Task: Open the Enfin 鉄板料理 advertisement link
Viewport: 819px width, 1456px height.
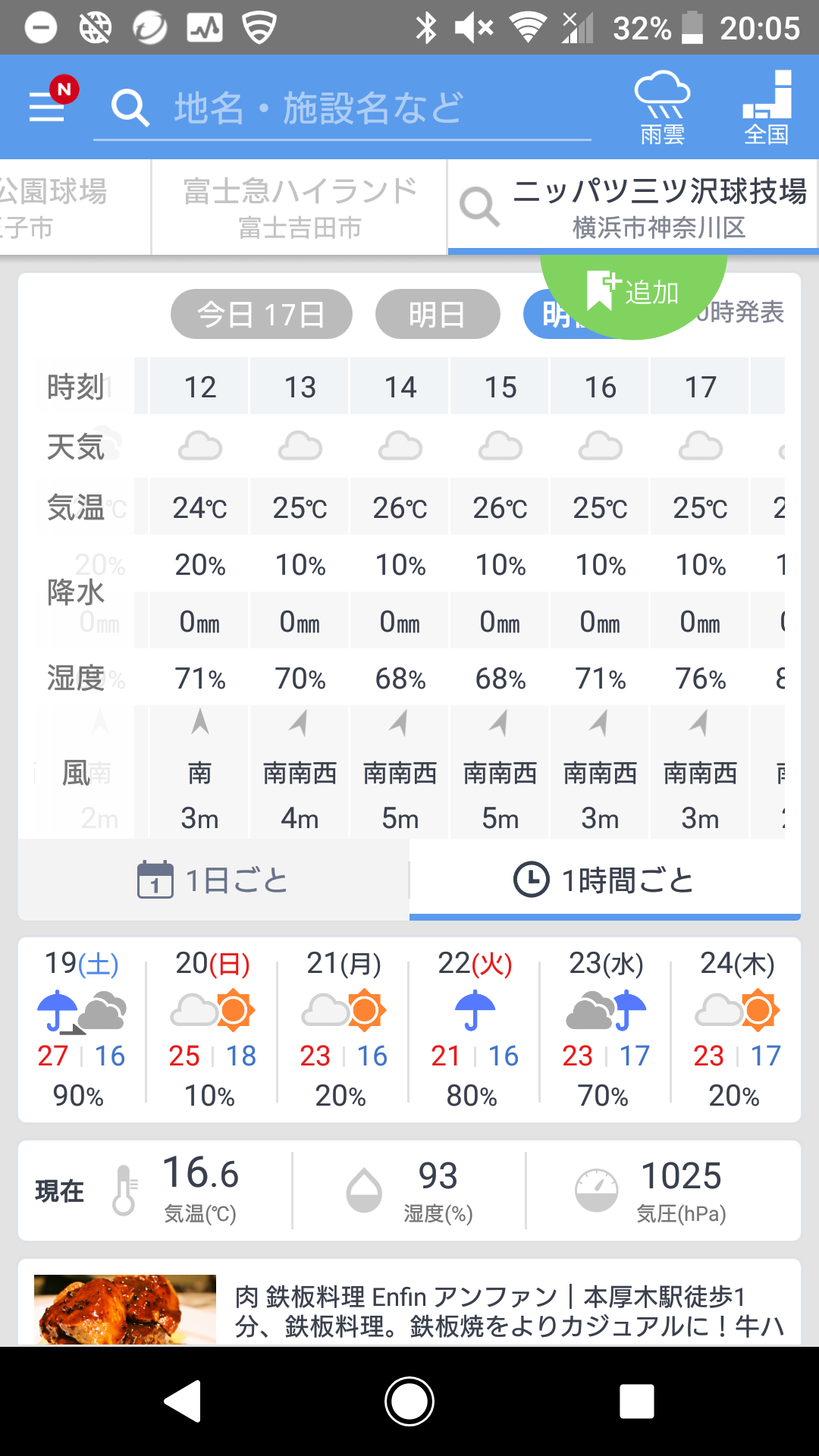Action: tap(508, 1310)
